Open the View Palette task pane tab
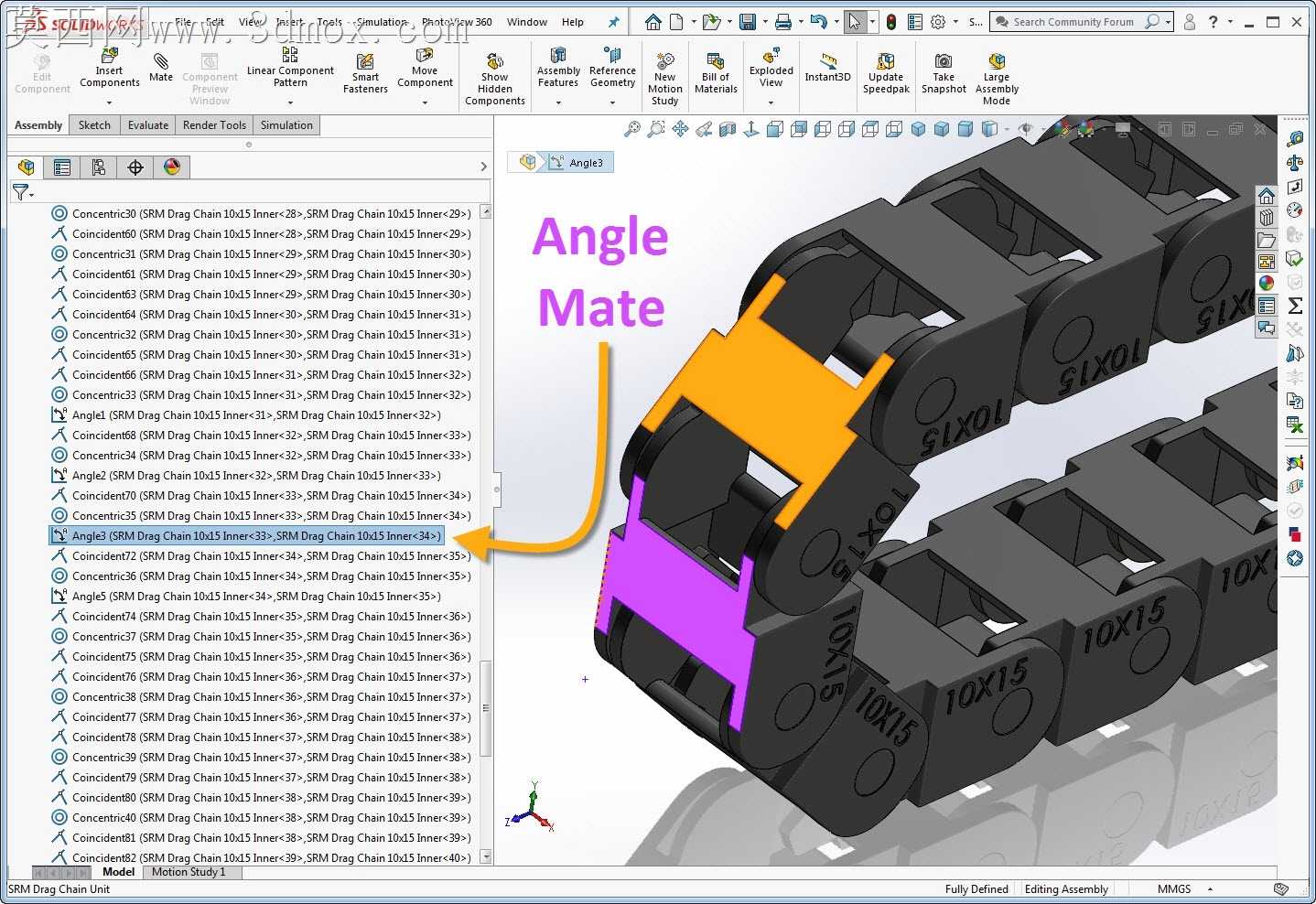The width and height of the screenshot is (1316, 904). pyautogui.click(x=1267, y=262)
